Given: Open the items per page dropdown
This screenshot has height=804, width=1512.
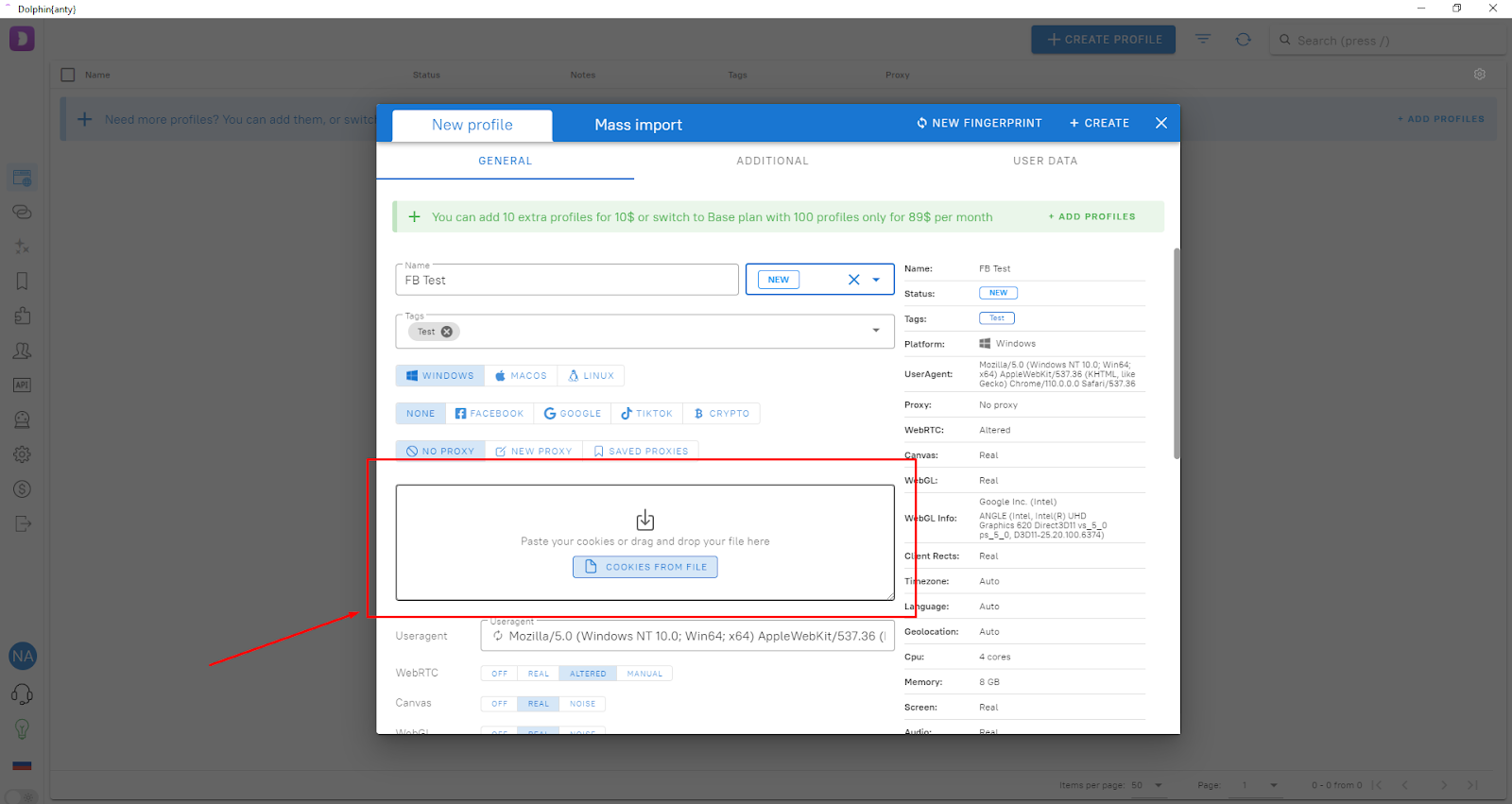Looking at the screenshot, I should click(1147, 785).
